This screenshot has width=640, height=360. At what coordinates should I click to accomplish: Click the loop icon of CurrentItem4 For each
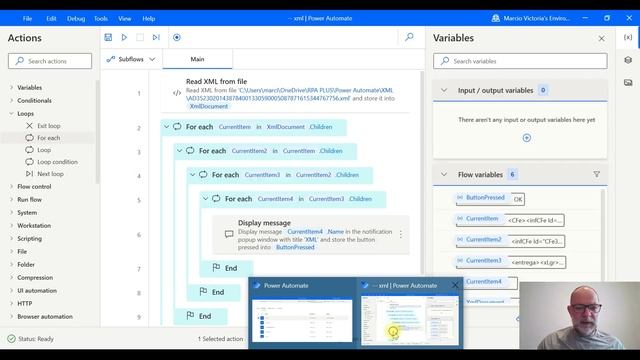coord(216,198)
